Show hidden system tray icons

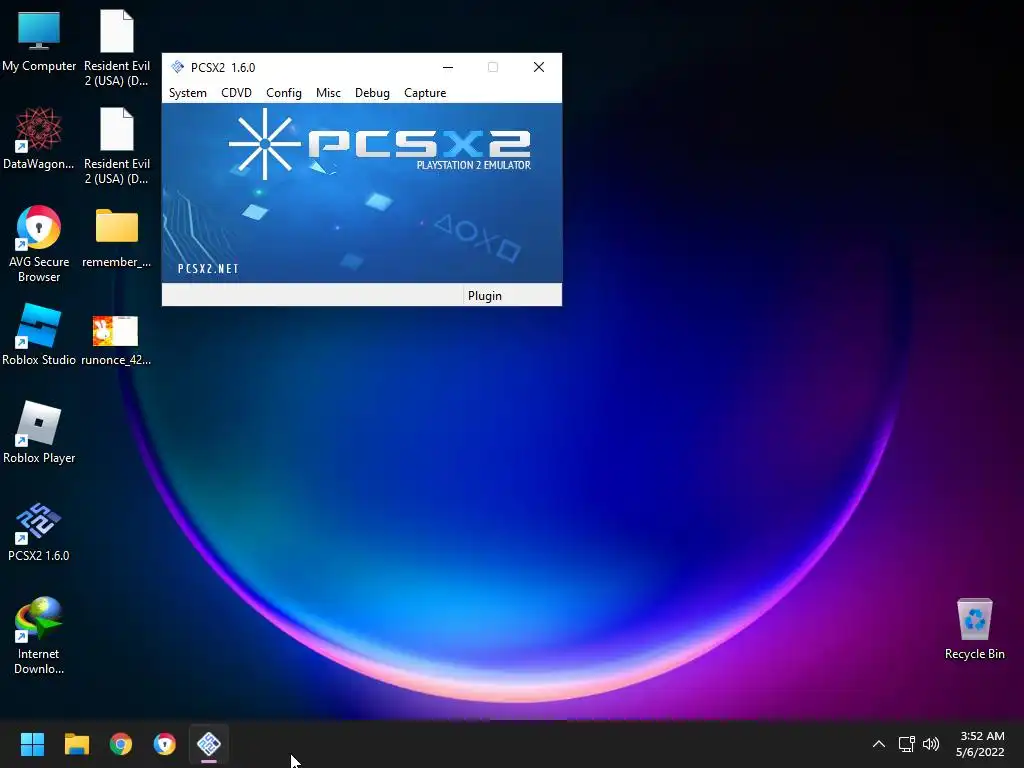point(879,744)
